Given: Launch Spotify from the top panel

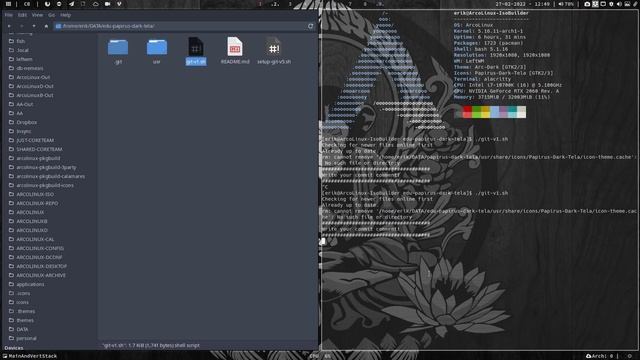Looking at the screenshot, I should pyautogui.click(x=59, y=4).
